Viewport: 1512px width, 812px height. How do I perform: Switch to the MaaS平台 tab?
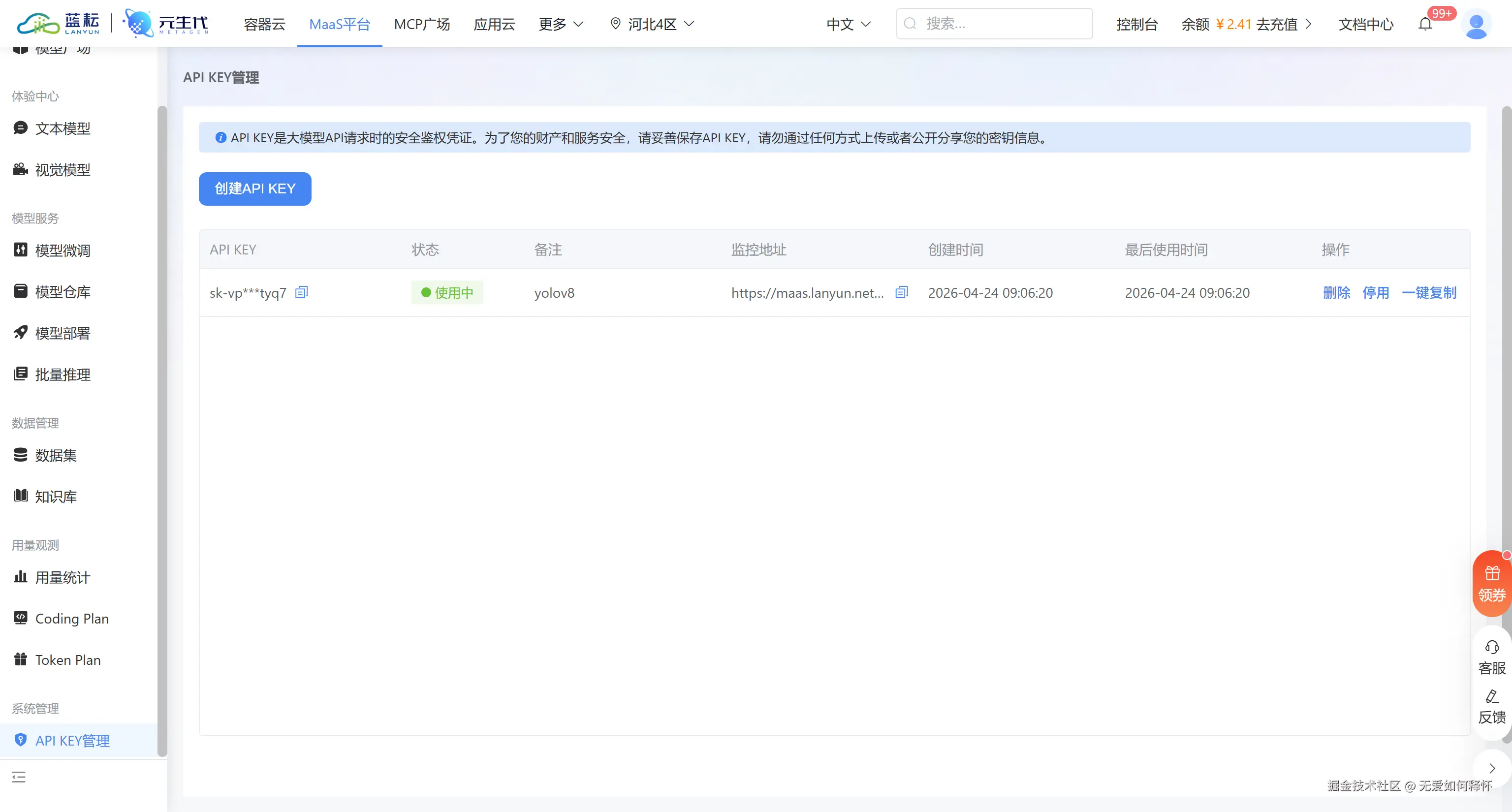[x=339, y=24]
